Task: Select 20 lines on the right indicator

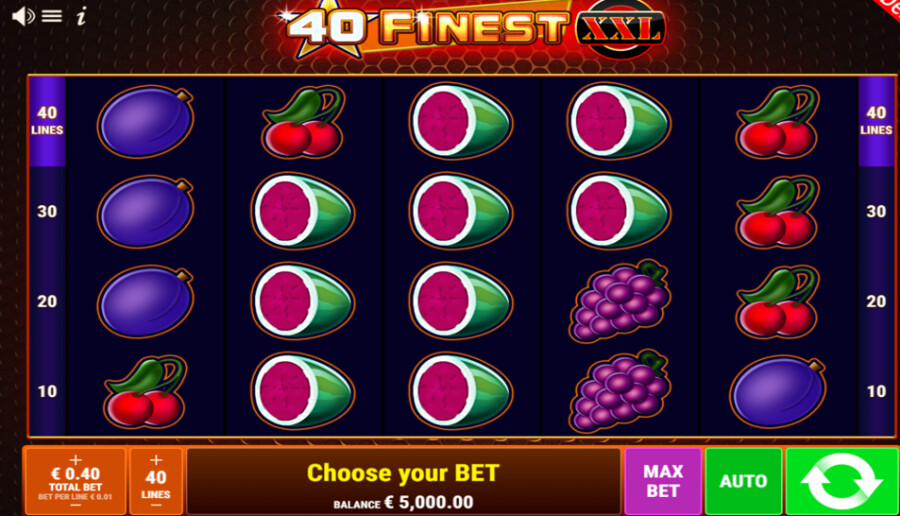Action: tap(876, 301)
